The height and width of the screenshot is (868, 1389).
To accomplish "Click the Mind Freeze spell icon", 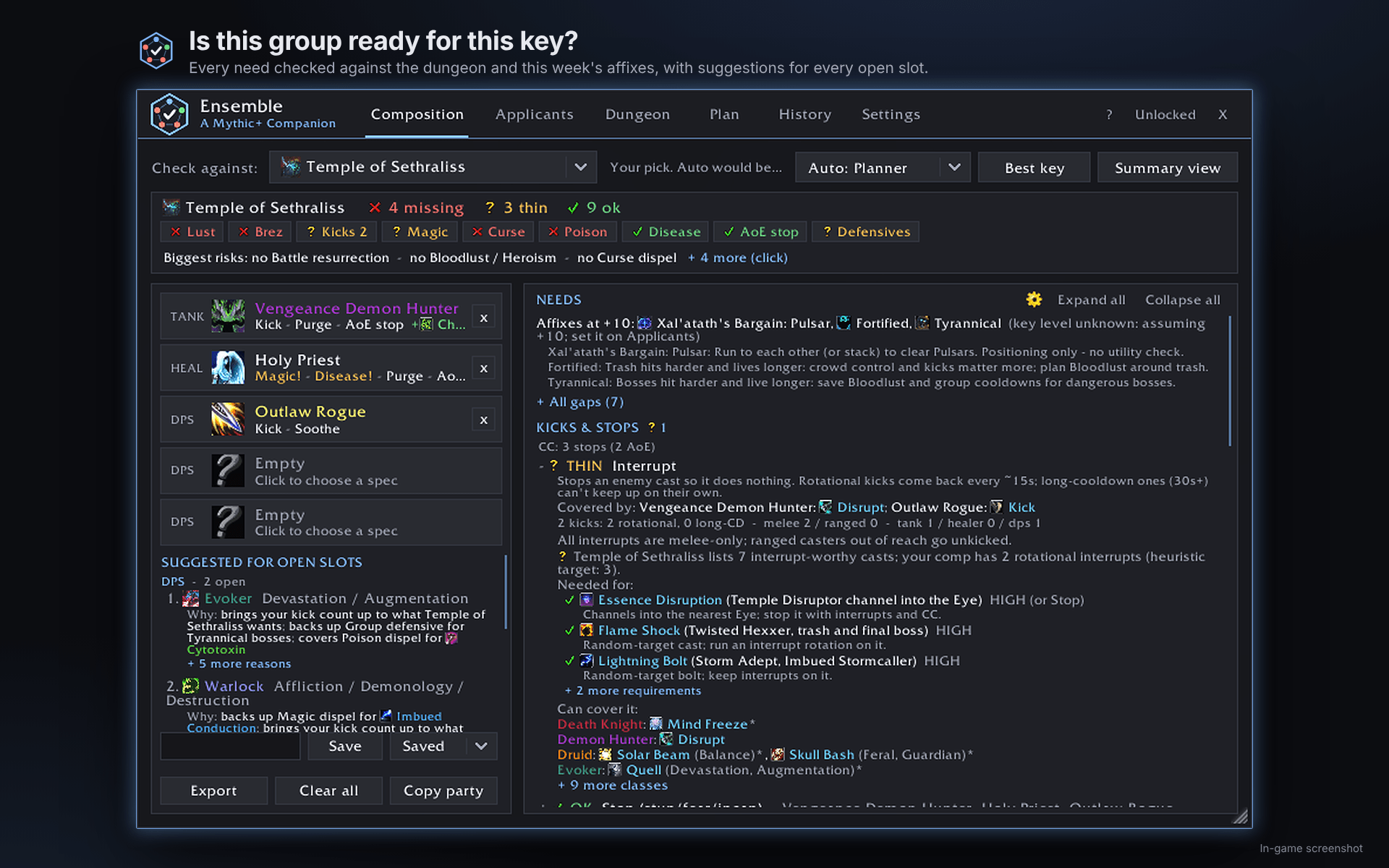I will tap(656, 723).
